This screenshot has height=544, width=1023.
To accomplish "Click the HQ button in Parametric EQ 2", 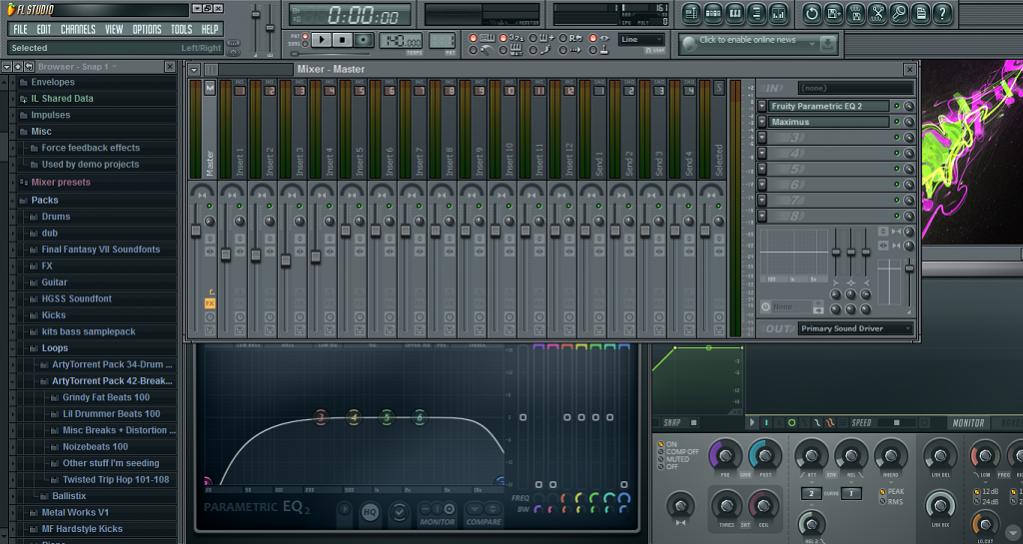I will (370, 512).
